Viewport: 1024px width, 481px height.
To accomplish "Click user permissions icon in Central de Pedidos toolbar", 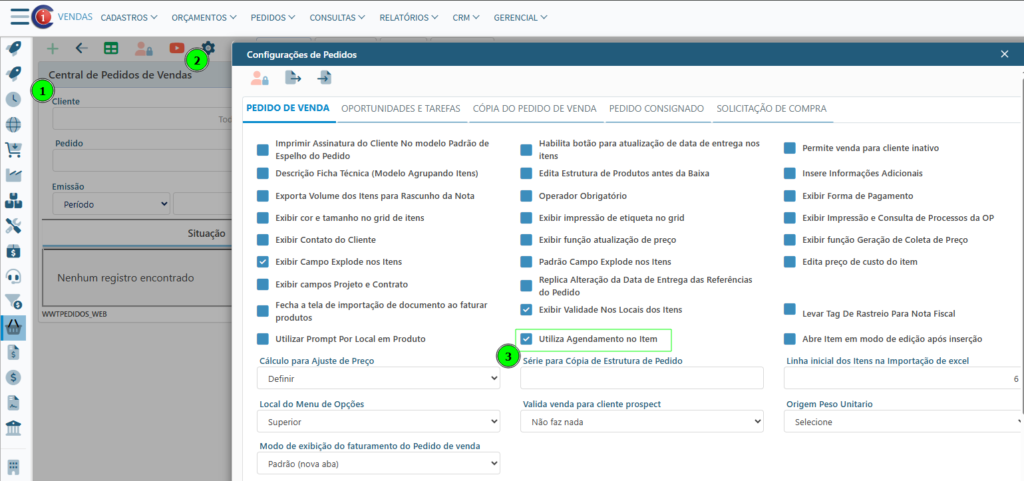I will click(144, 48).
